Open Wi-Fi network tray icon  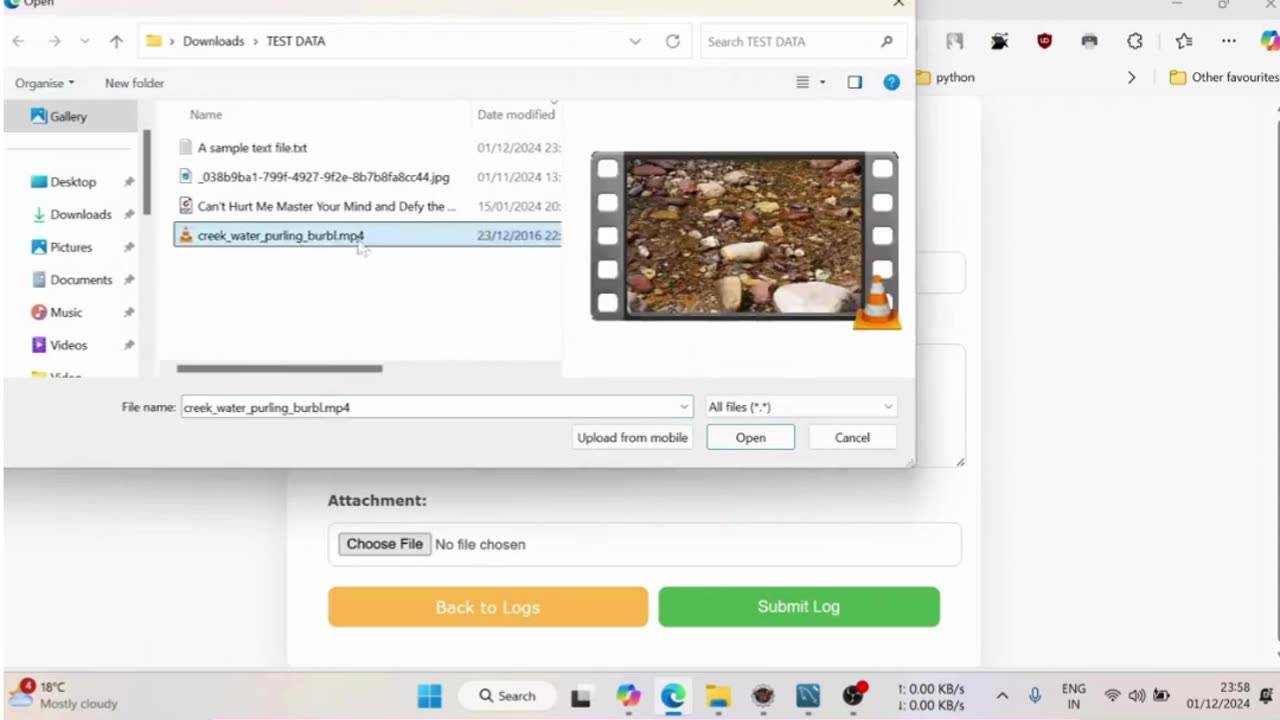[1112, 696]
